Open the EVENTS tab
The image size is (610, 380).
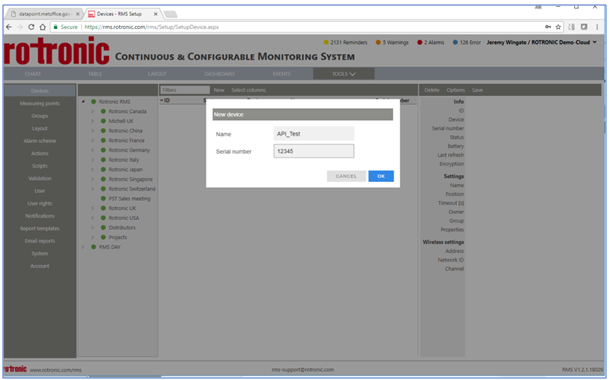click(x=282, y=74)
